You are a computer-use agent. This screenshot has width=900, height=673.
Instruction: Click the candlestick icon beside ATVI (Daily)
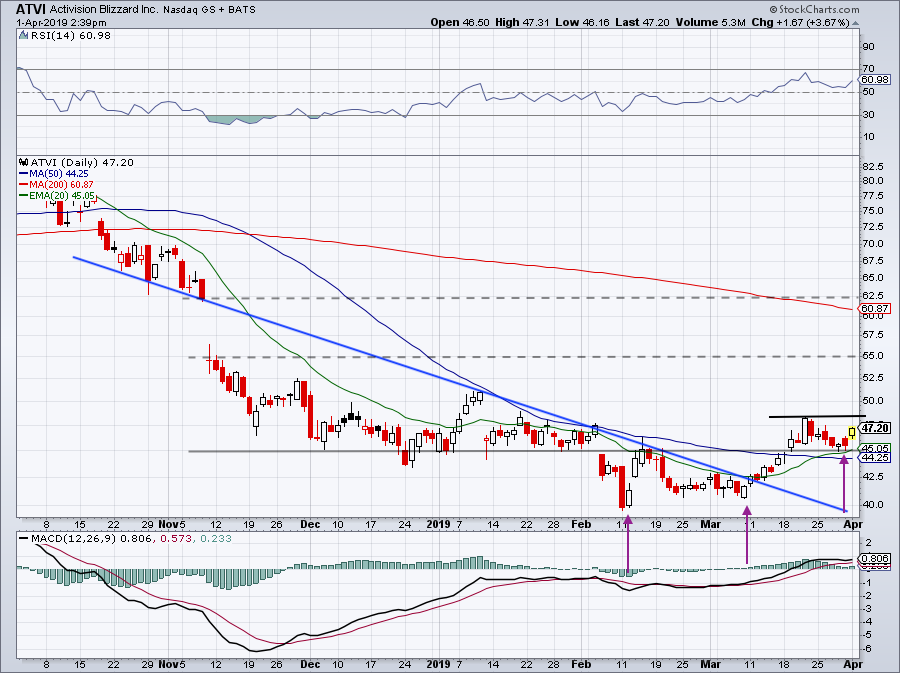24,163
